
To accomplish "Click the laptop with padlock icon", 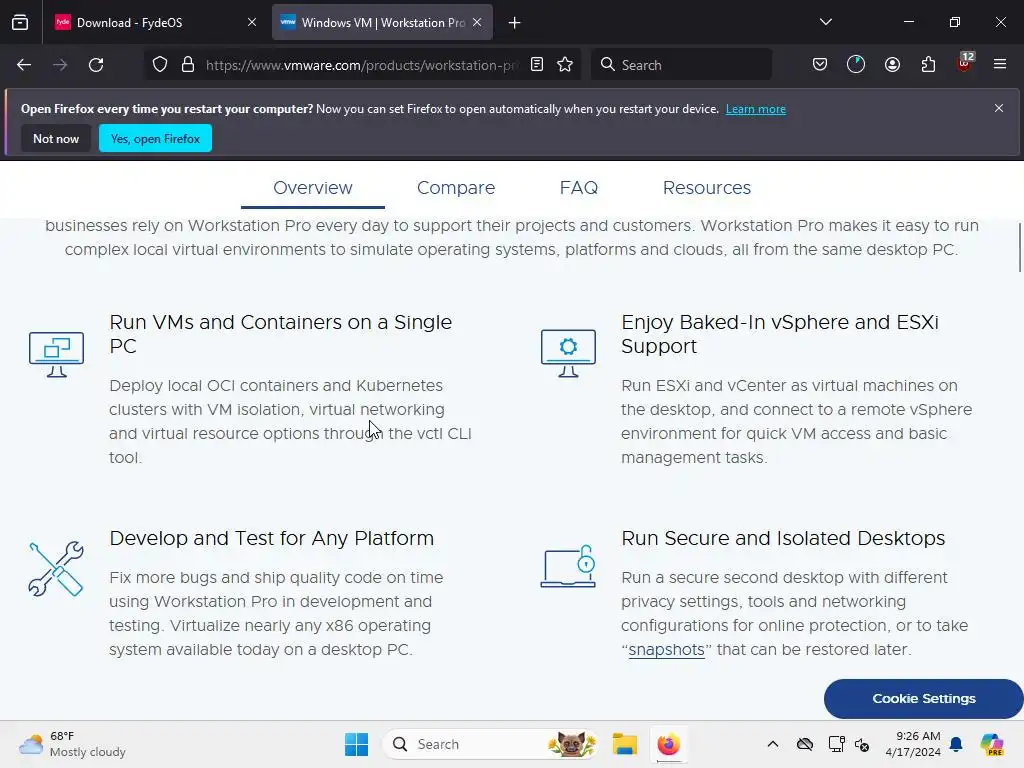I will pos(568,567).
